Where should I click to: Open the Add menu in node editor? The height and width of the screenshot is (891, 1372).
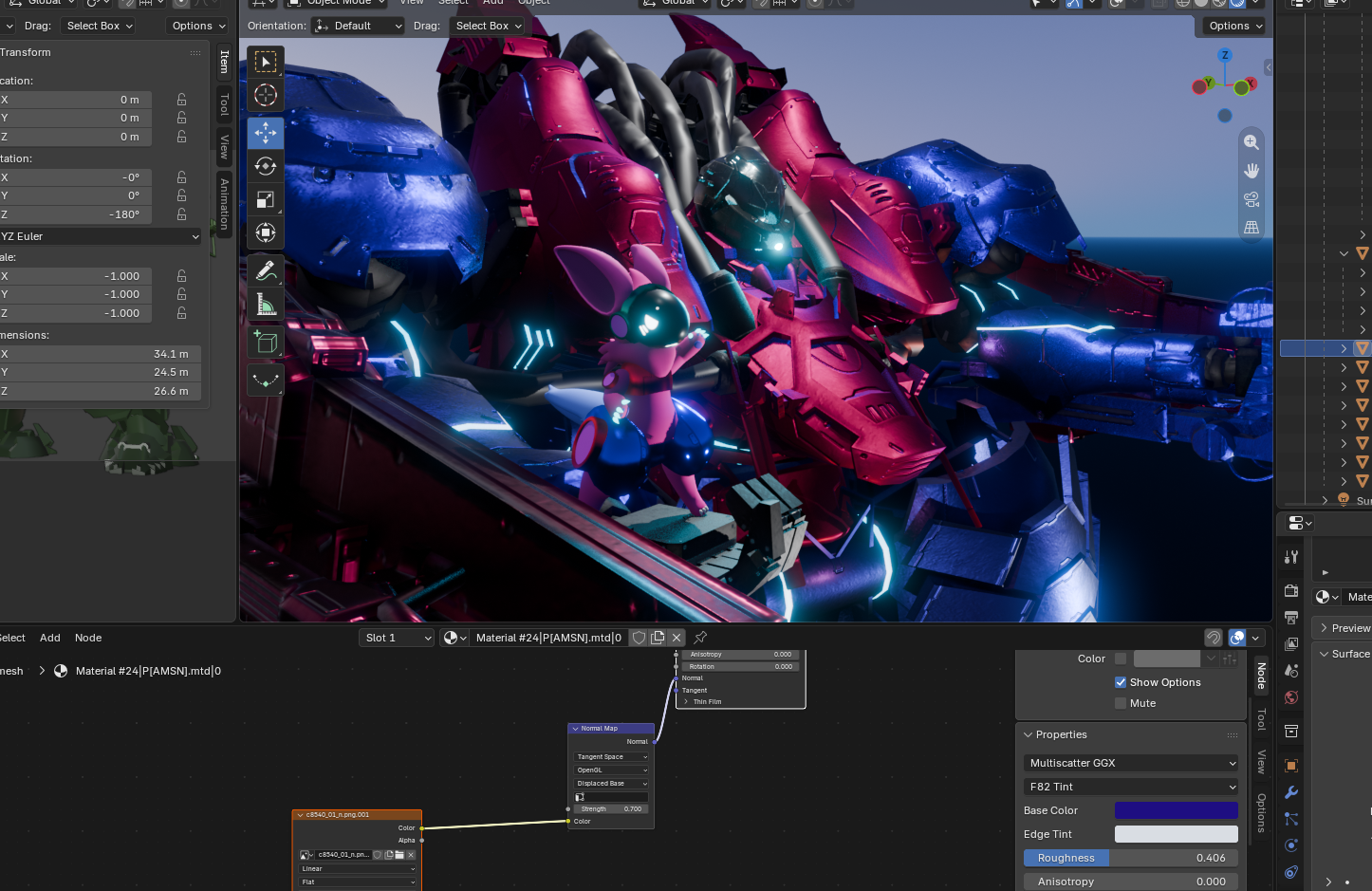(x=50, y=638)
